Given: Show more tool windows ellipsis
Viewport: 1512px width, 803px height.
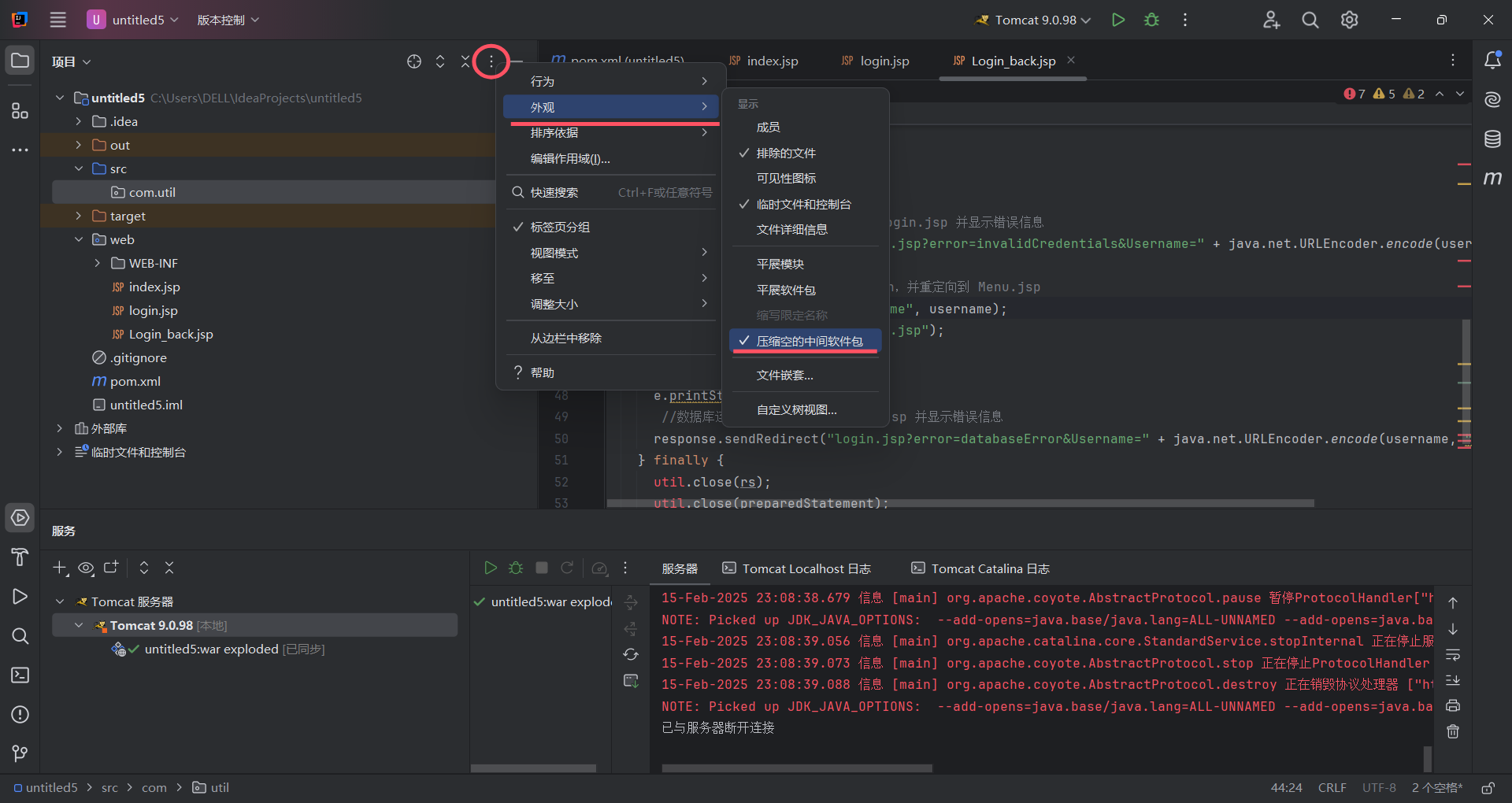Looking at the screenshot, I should 20,150.
